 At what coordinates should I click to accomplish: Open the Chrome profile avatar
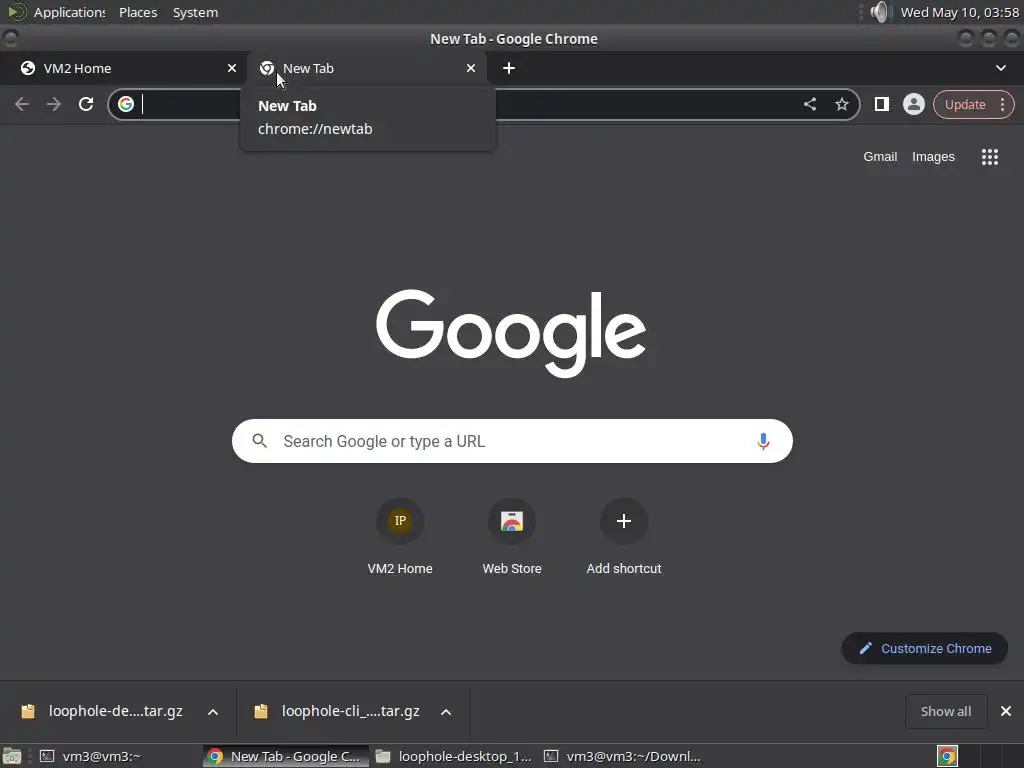[914, 104]
